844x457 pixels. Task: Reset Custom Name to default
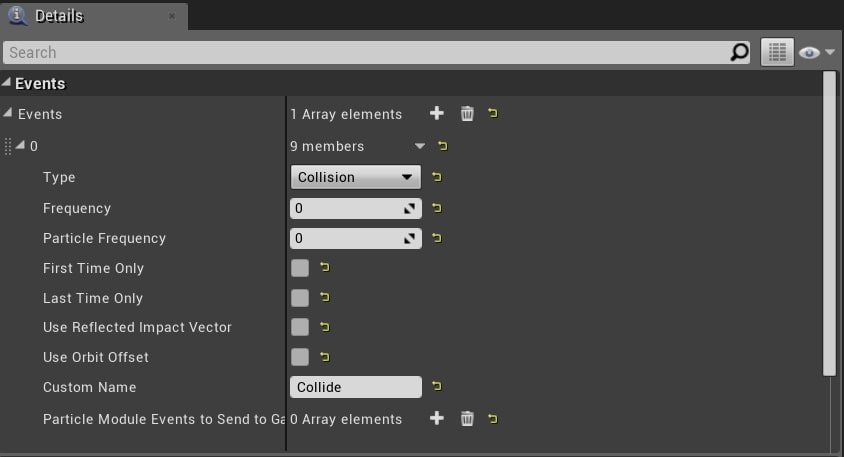[x=437, y=386]
